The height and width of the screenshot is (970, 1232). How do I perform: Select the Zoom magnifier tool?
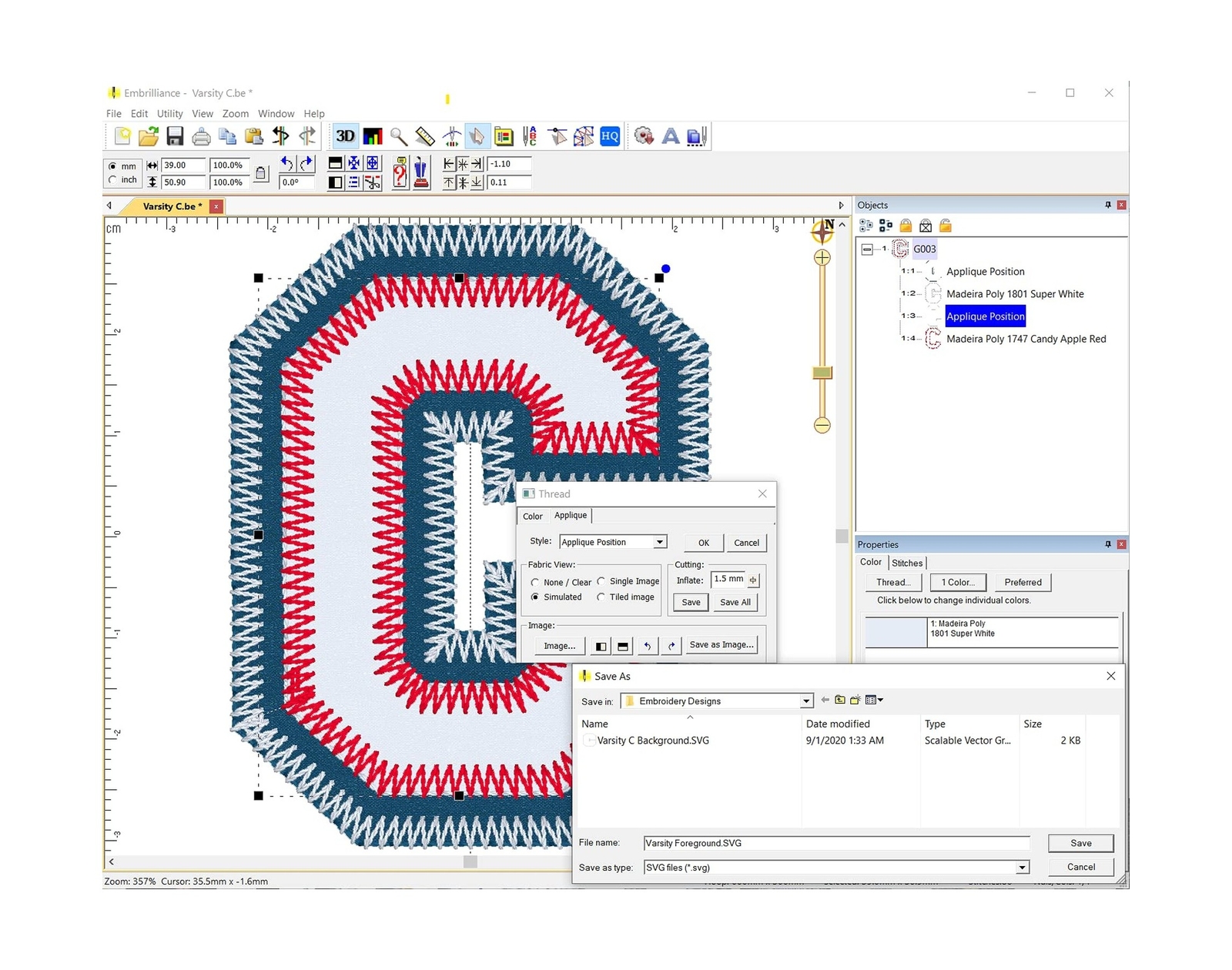point(398,136)
